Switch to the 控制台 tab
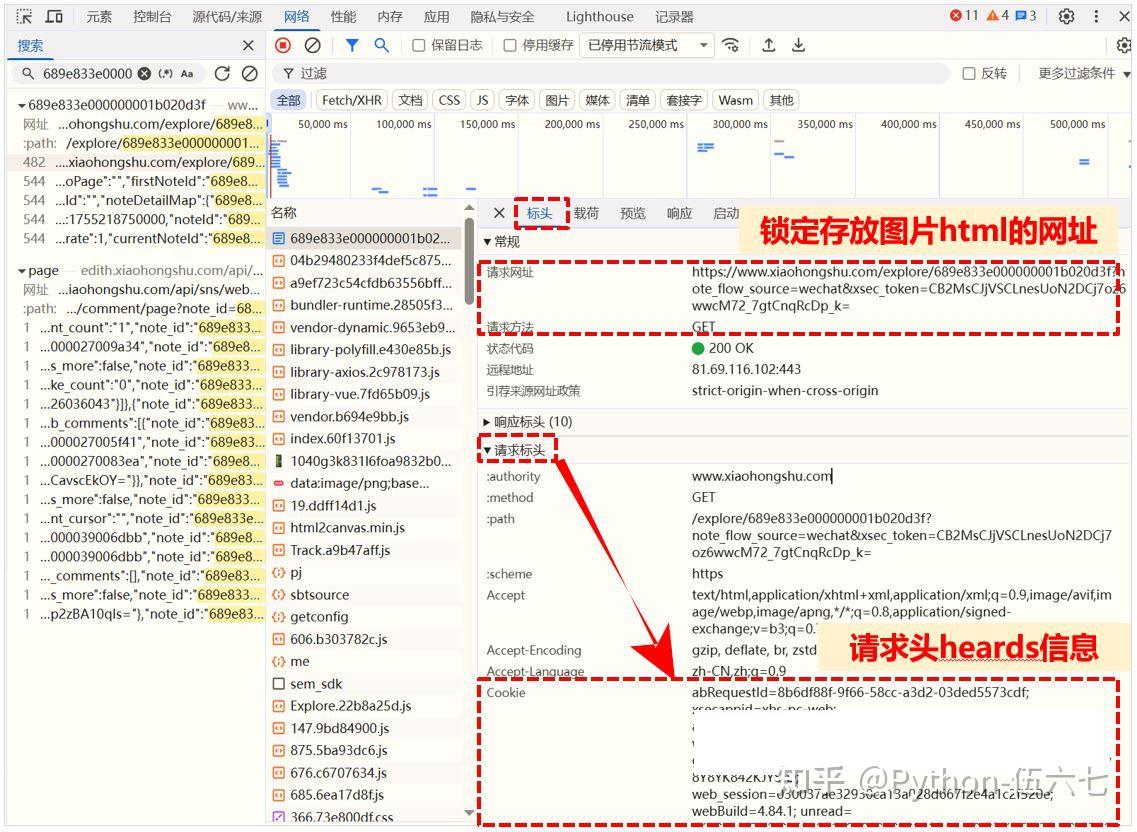Viewport: 1137px width, 832px height. (x=152, y=17)
